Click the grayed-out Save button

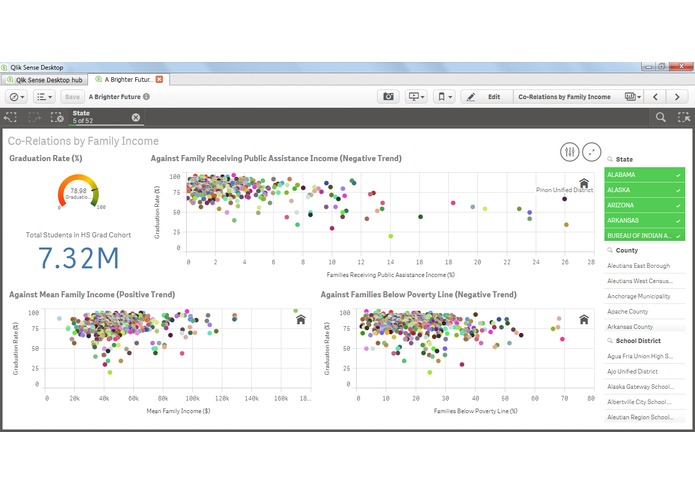pyautogui.click(x=72, y=97)
